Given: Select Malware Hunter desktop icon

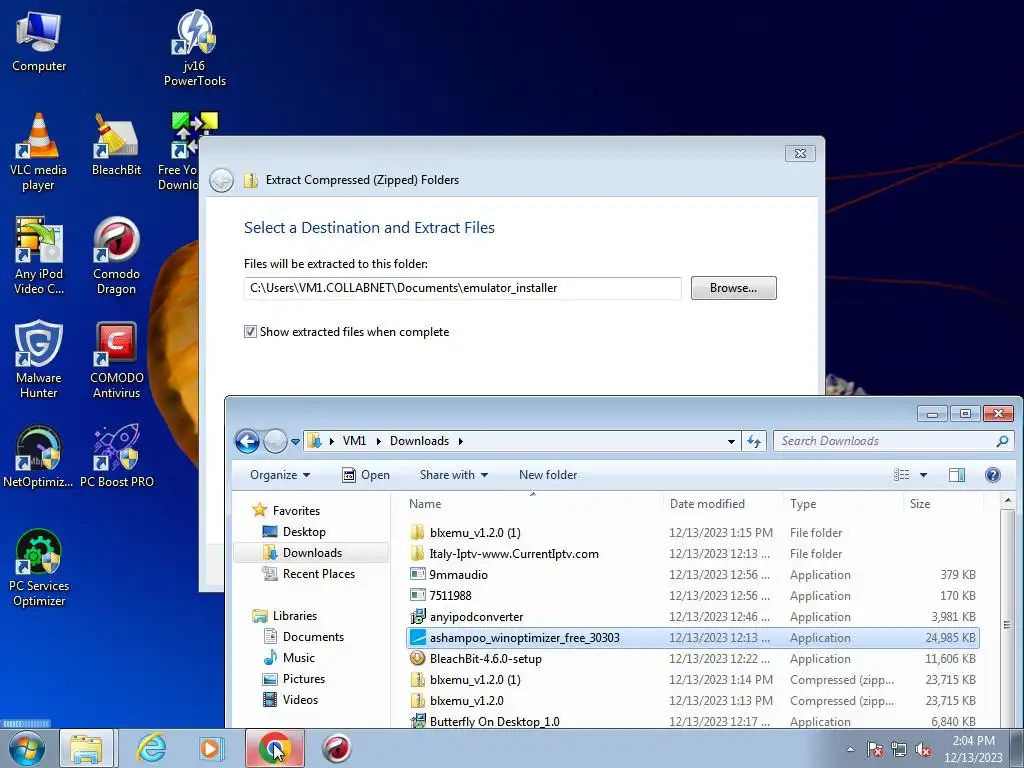Looking at the screenshot, I should (x=39, y=360).
